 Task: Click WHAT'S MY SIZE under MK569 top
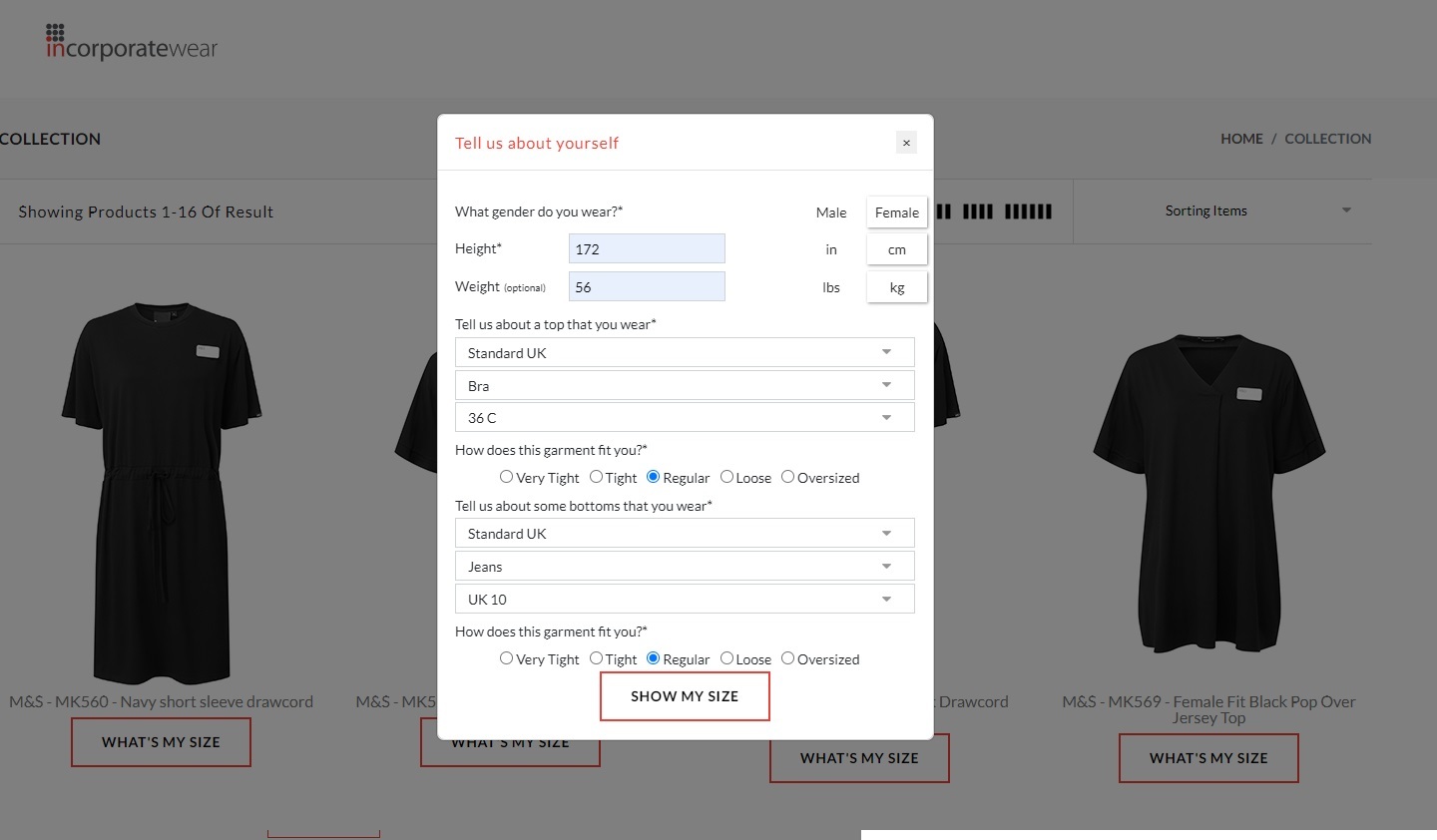coord(1208,758)
